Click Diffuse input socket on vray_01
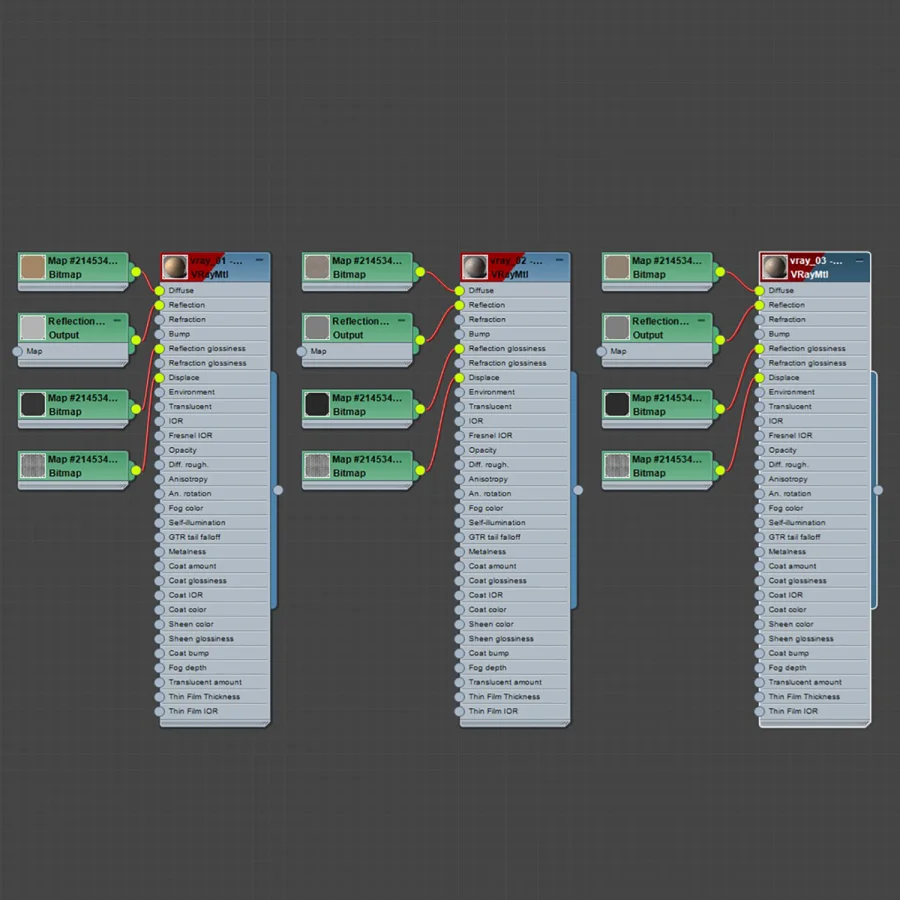900x900 pixels. pyautogui.click(x=160, y=290)
